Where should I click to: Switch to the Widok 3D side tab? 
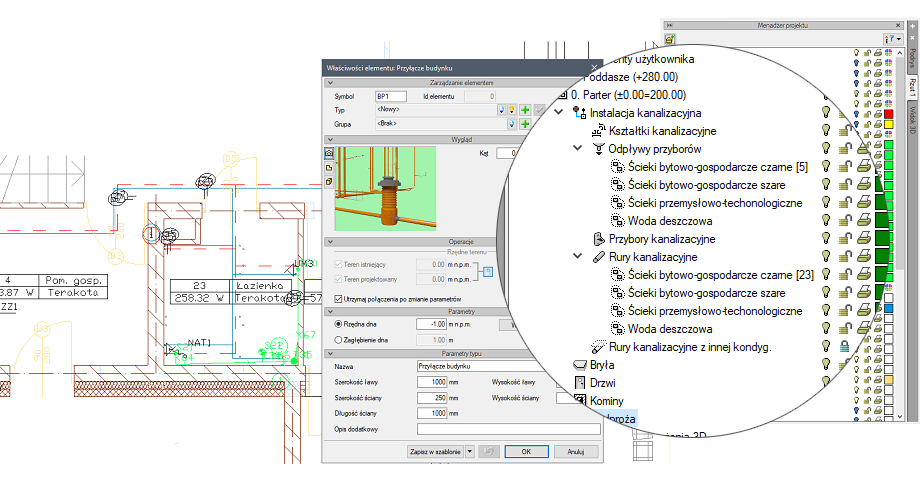pos(913,119)
